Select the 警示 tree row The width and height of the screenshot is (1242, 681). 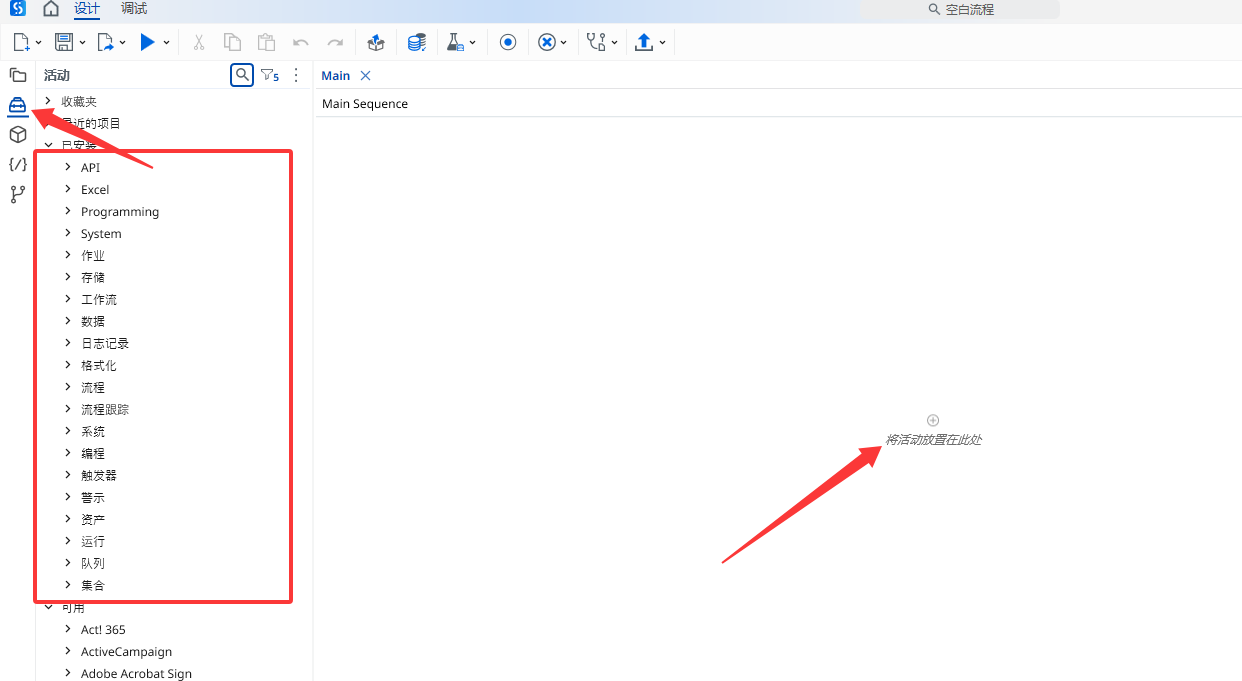(x=174, y=497)
